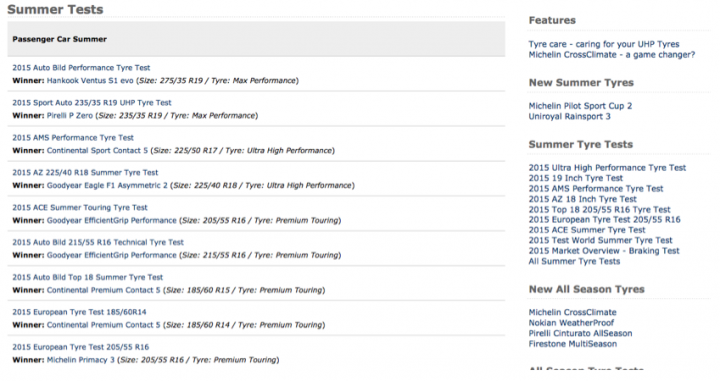
Task: Open the Michelin CrossClimate game changer feature
Action: click(612, 55)
